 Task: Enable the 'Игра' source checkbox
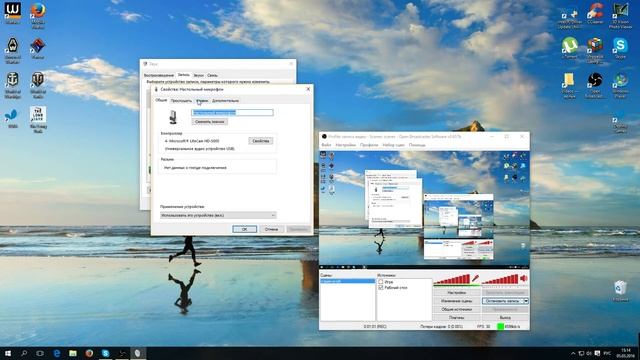click(x=381, y=282)
